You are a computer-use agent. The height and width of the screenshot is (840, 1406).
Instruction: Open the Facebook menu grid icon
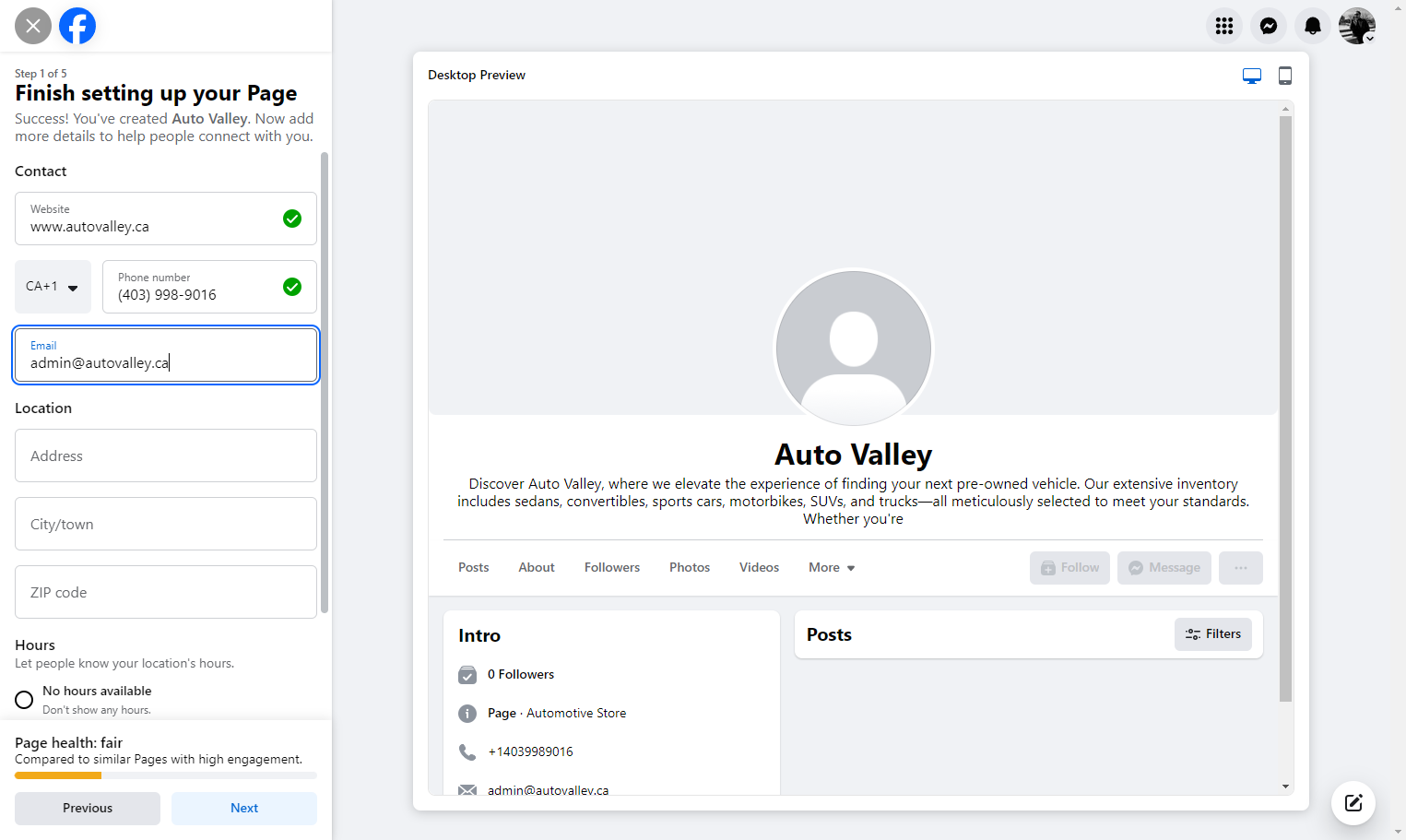pos(1224,26)
